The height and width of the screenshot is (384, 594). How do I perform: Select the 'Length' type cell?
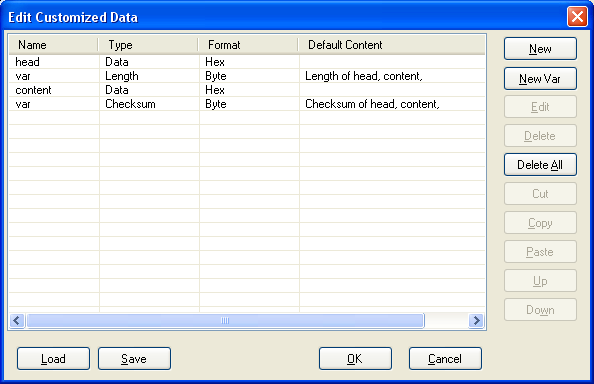click(x=122, y=76)
